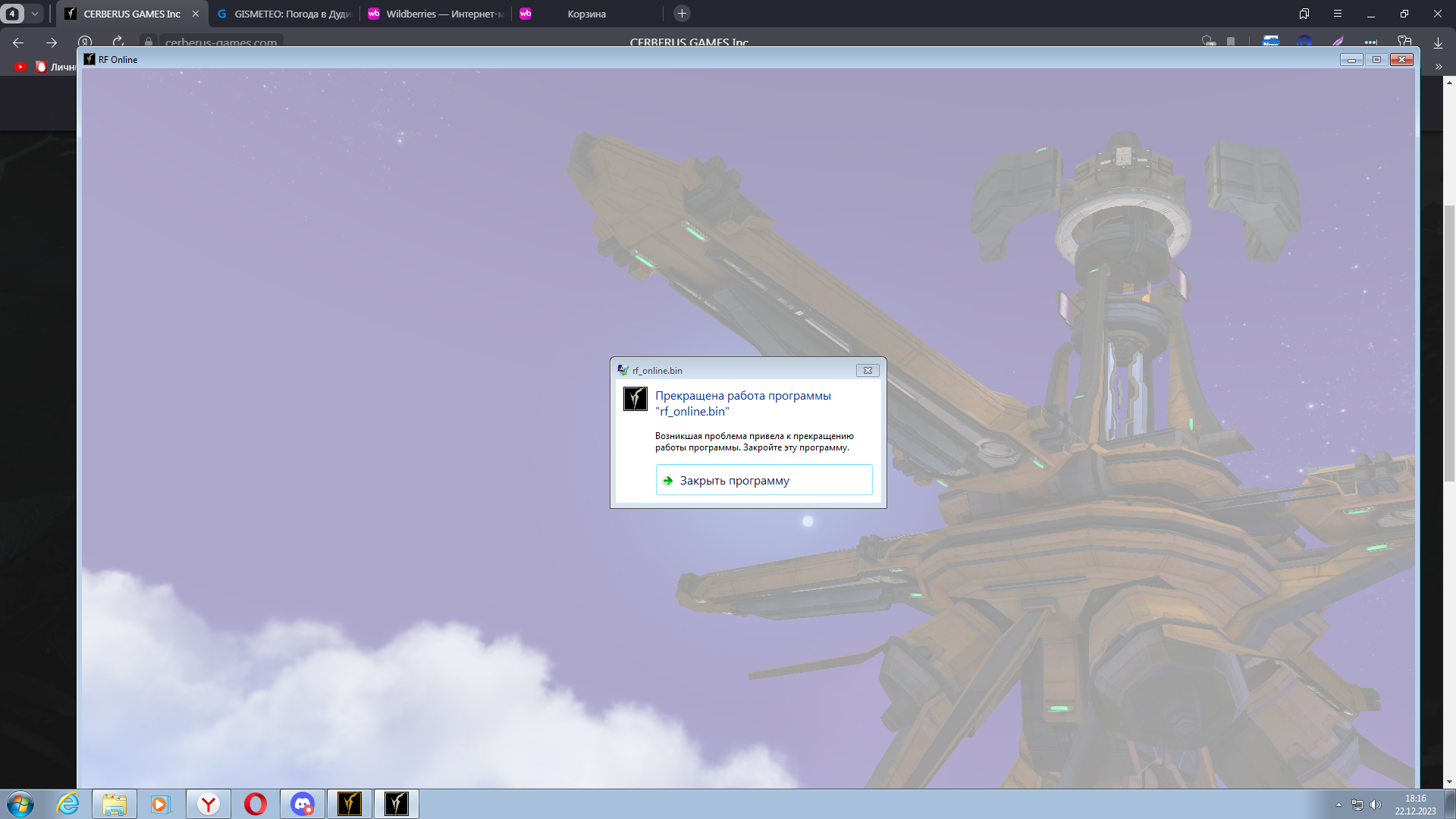Open Windows Media Player from the taskbar
The height and width of the screenshot is (819, 1456).
160,804
